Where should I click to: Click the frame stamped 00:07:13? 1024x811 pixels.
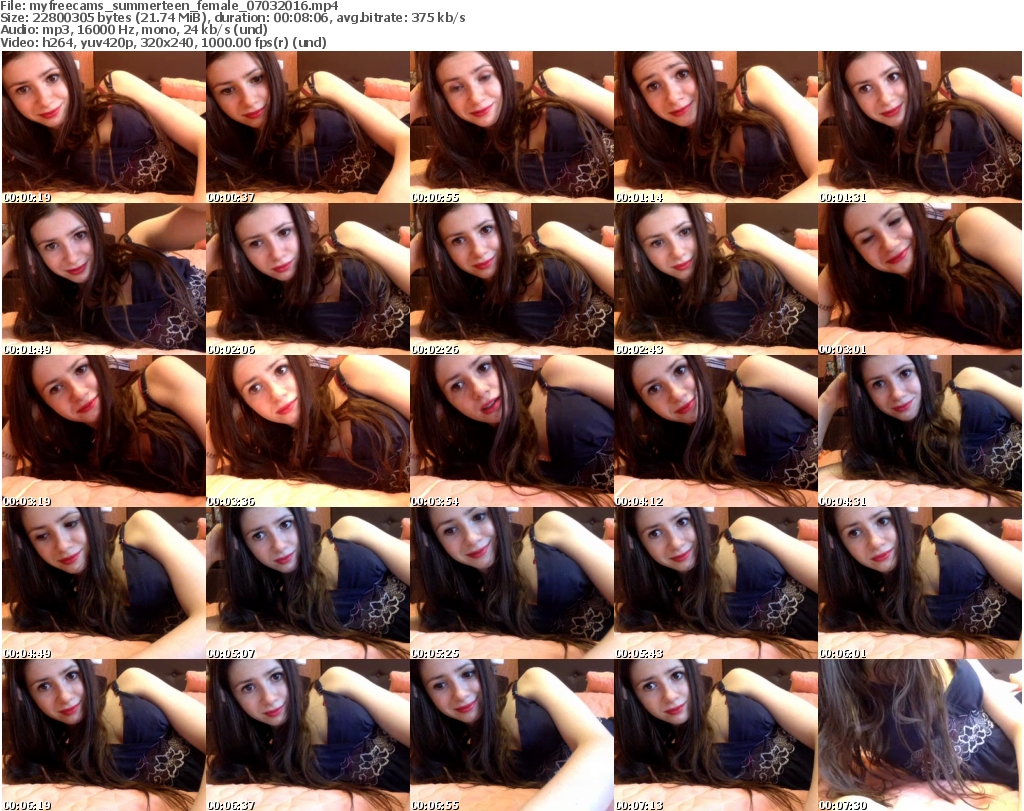[716, 735]
